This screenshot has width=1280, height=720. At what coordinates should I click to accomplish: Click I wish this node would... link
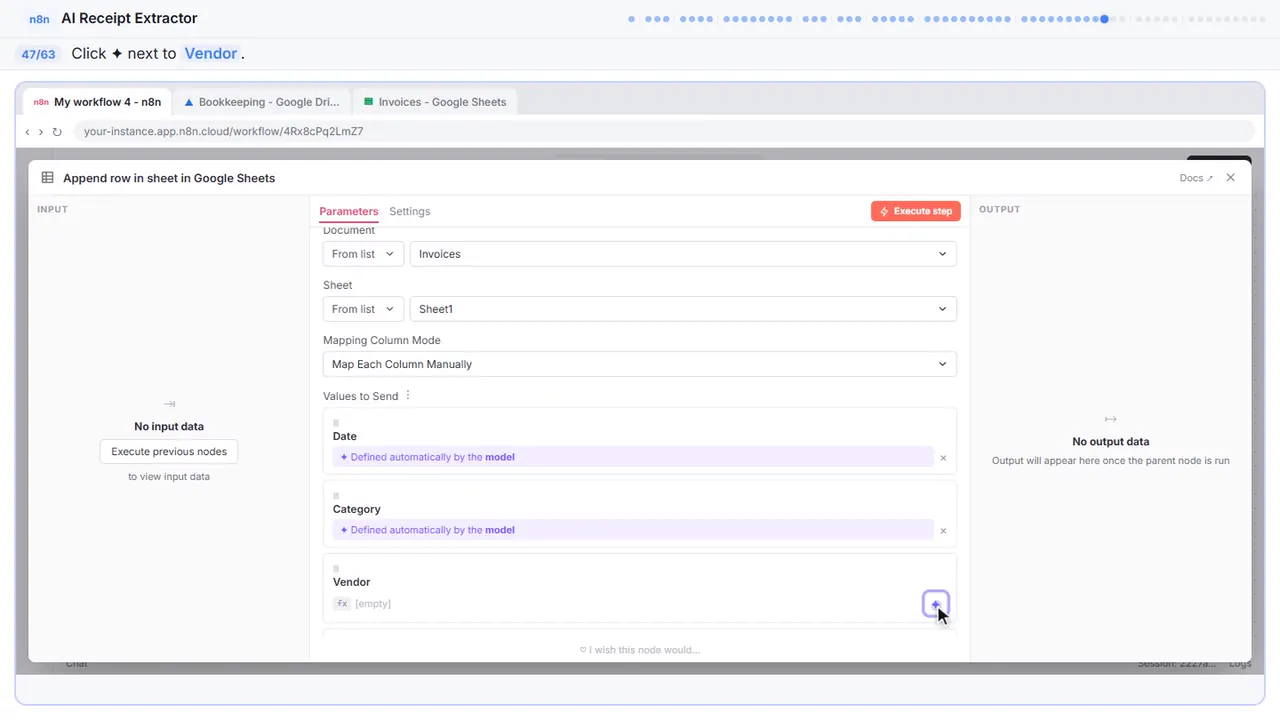tap(640, 650)
